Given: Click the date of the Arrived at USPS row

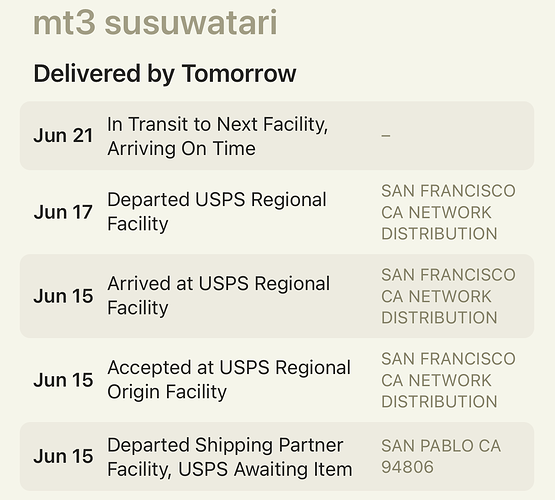Looking at the screenshot, I should coord(63,296).
